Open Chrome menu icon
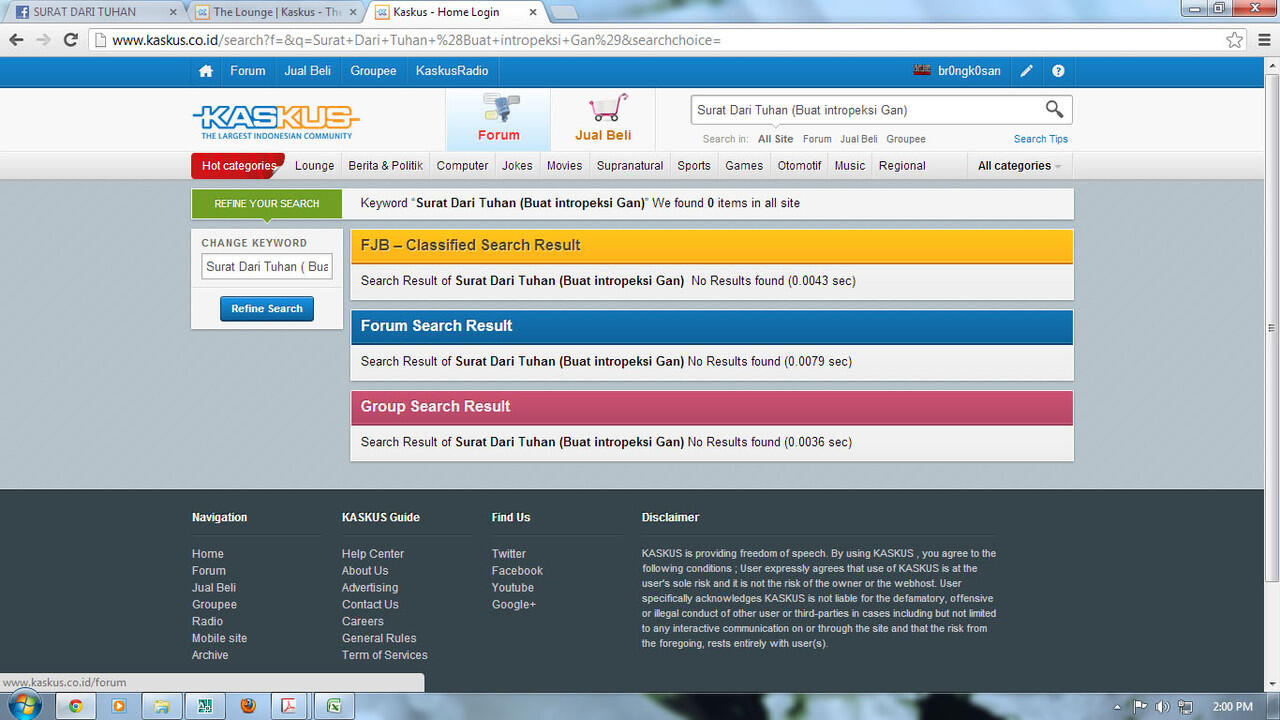Viewport: 1280px width, 720px height. click(x=1264, y=40)
